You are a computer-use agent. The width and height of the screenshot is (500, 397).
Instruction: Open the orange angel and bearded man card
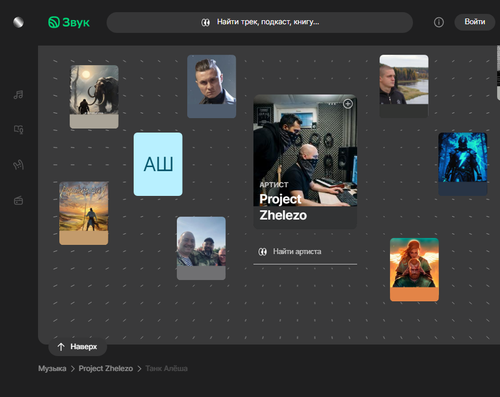point(414,270)
